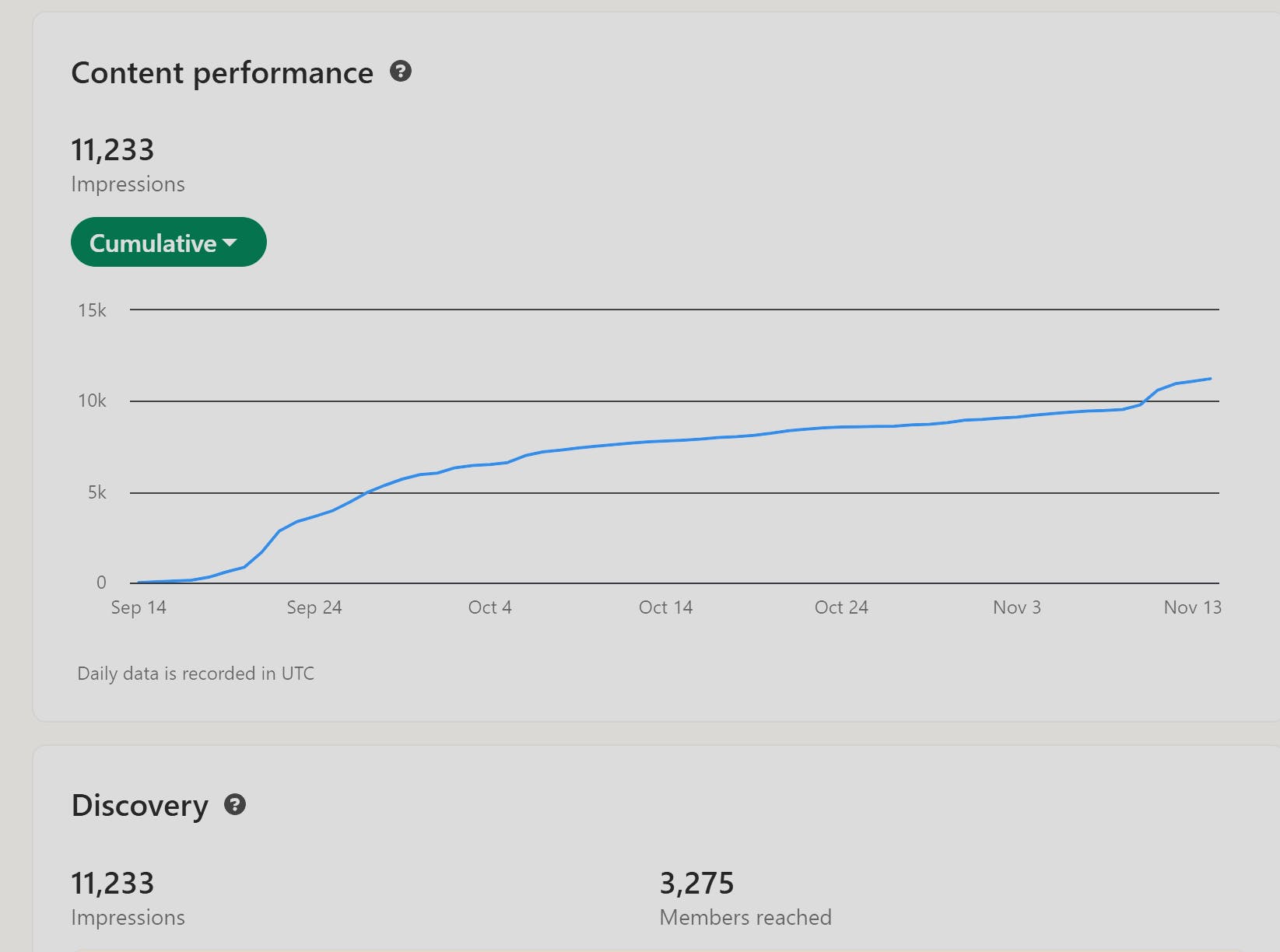
Task: Select the Oct 24 date label
Action: point(841,607)
